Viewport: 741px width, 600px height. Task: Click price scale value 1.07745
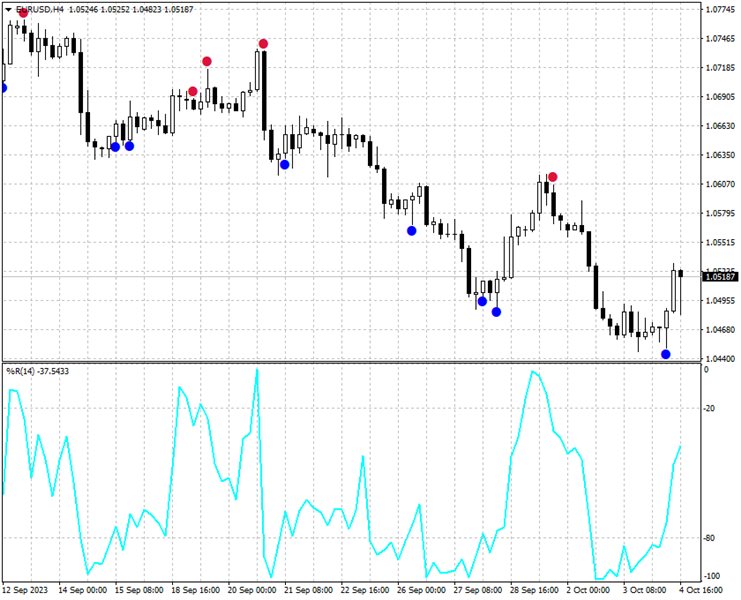coord(720,9)
